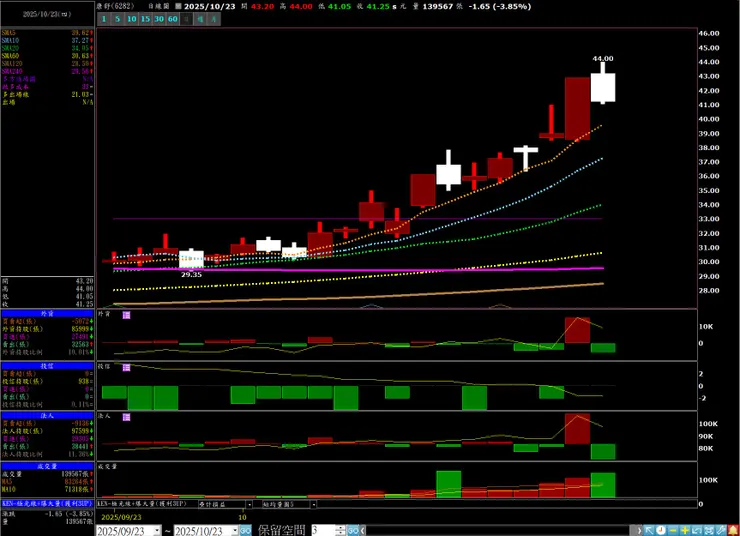The width and height of the screenshot is (740, 536).
Task: Click the diagonal arrow cursor icon
Action: coord(648,530)
